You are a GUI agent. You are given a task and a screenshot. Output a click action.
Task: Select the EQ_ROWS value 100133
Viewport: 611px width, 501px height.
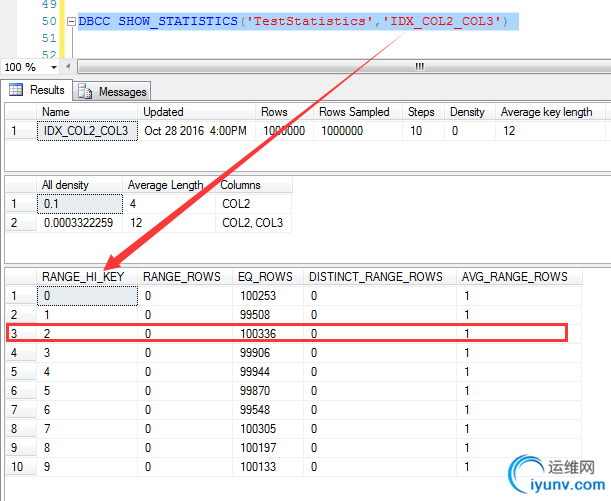pyautogui.click(x=268, y=467)
